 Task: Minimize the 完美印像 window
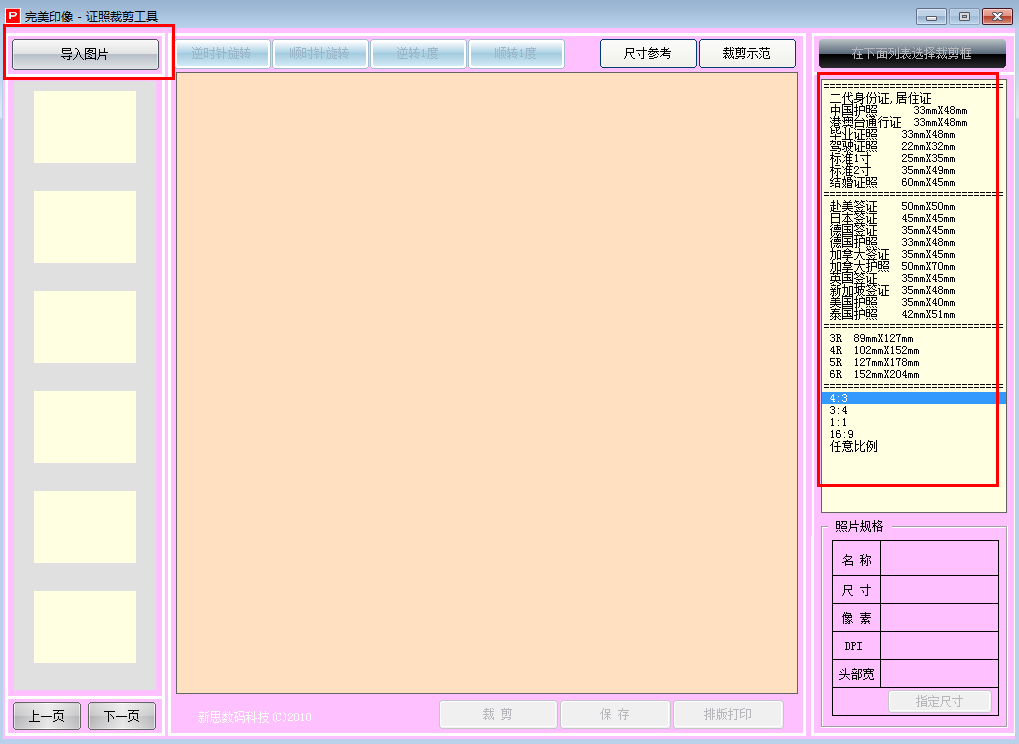[931, 16]
